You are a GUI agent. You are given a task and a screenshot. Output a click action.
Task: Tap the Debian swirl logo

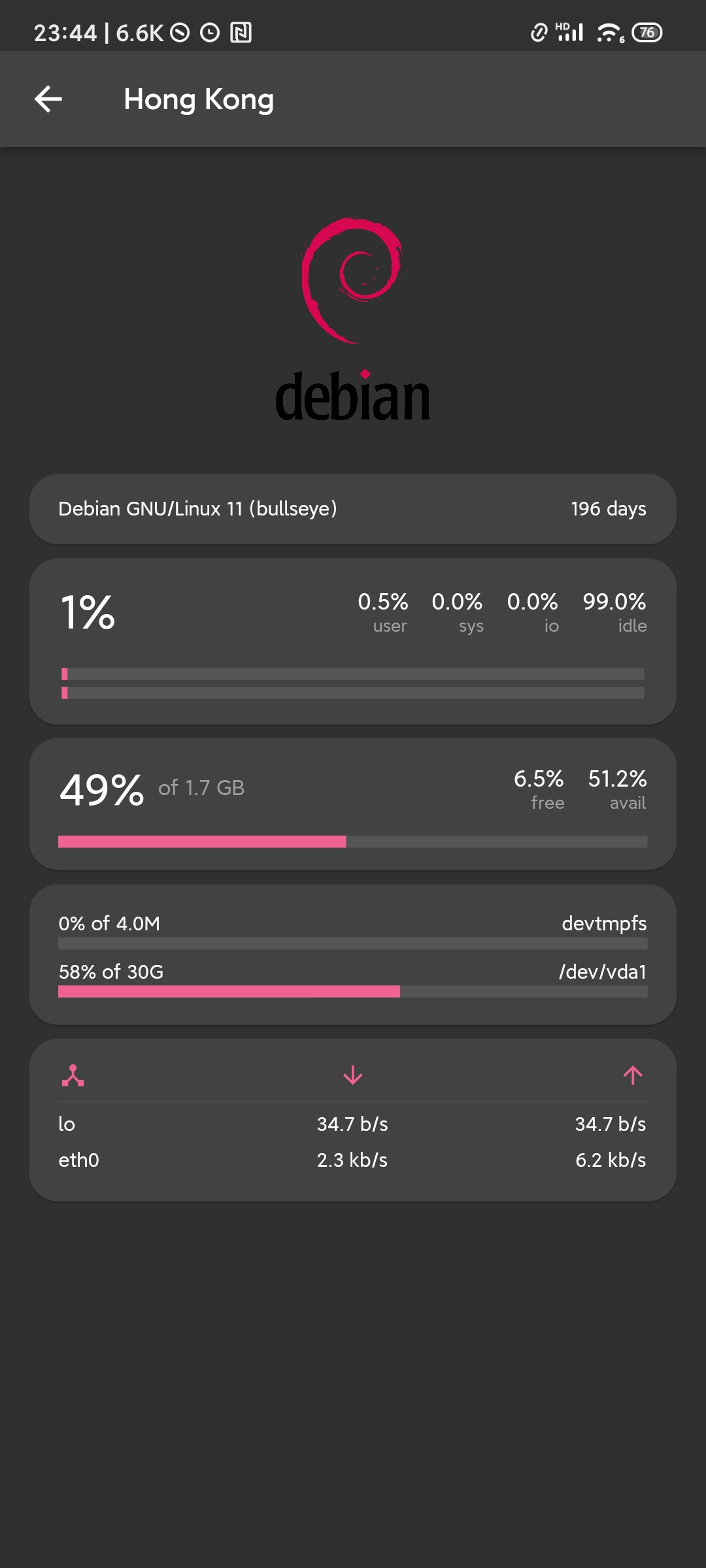point(352,281)
